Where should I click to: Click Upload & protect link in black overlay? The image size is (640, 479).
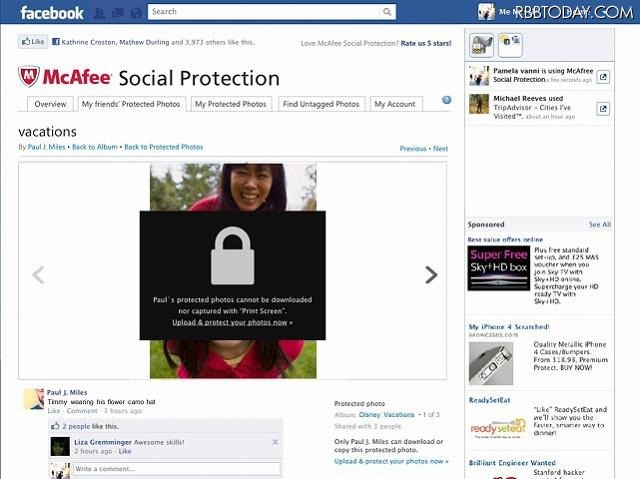232,322
